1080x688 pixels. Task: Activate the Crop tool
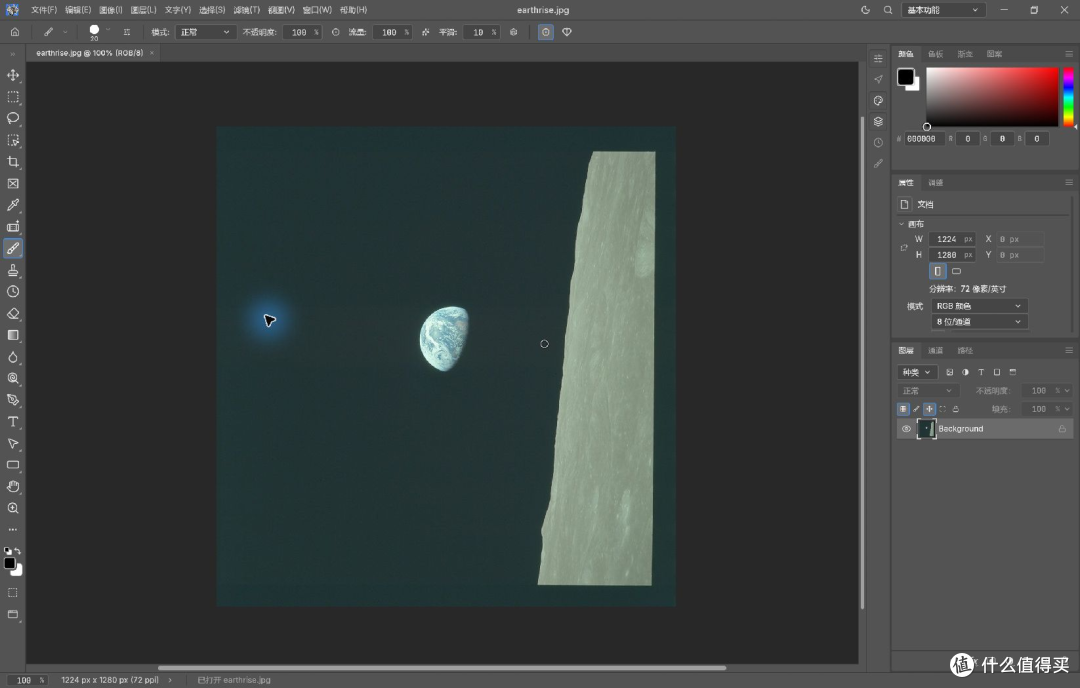13,162
